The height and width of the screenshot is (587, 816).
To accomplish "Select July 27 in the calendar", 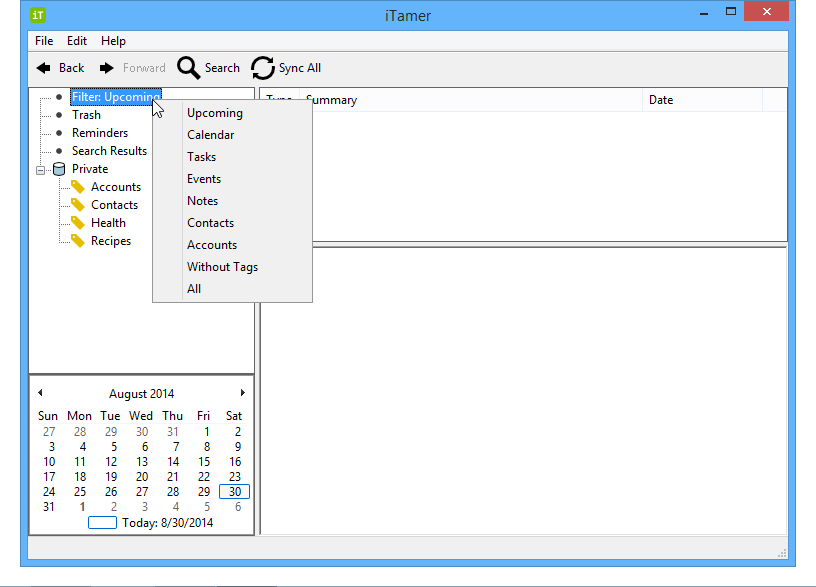I will pos(49,432).
